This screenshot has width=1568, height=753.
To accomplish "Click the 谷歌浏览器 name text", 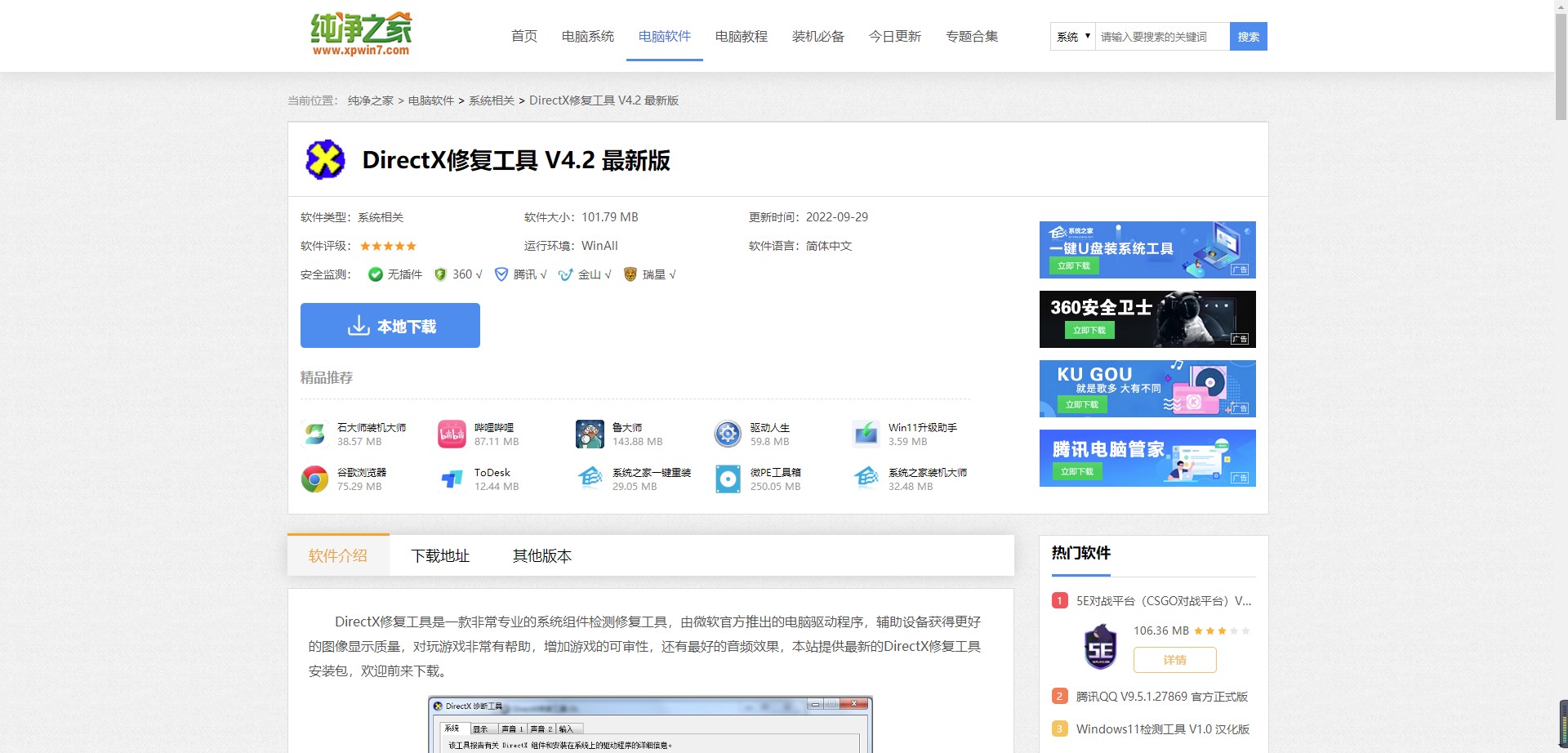I will pyautogui.click(x=362, y=472).
